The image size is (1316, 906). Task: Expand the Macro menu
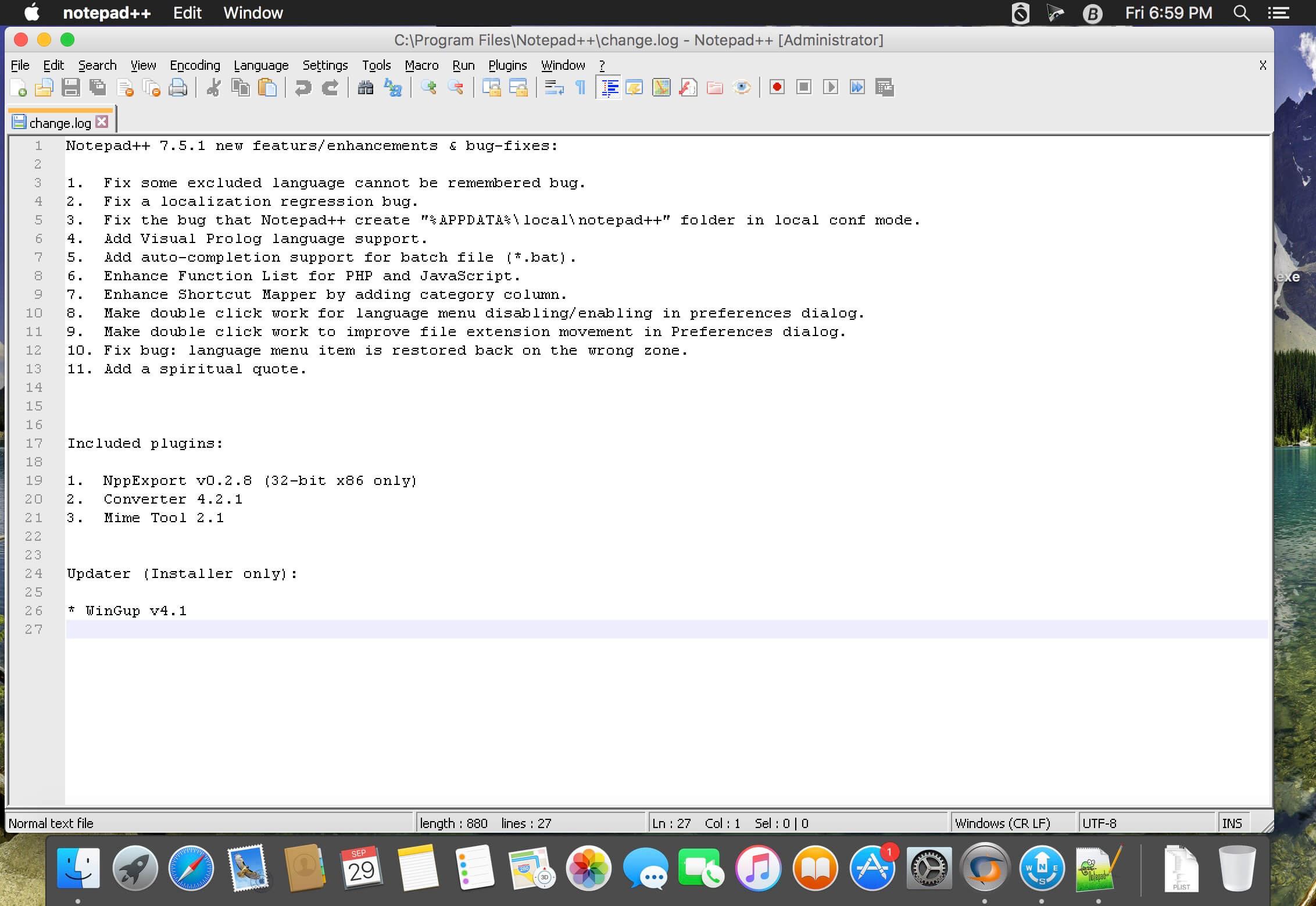coord(421,65)
